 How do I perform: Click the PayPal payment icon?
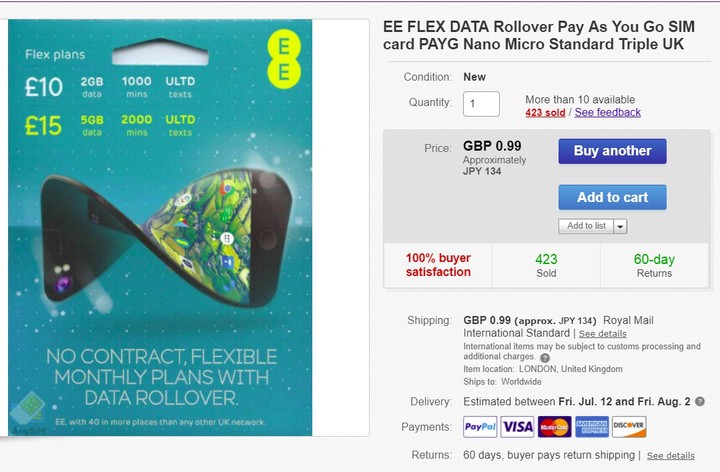coord(479,427)
